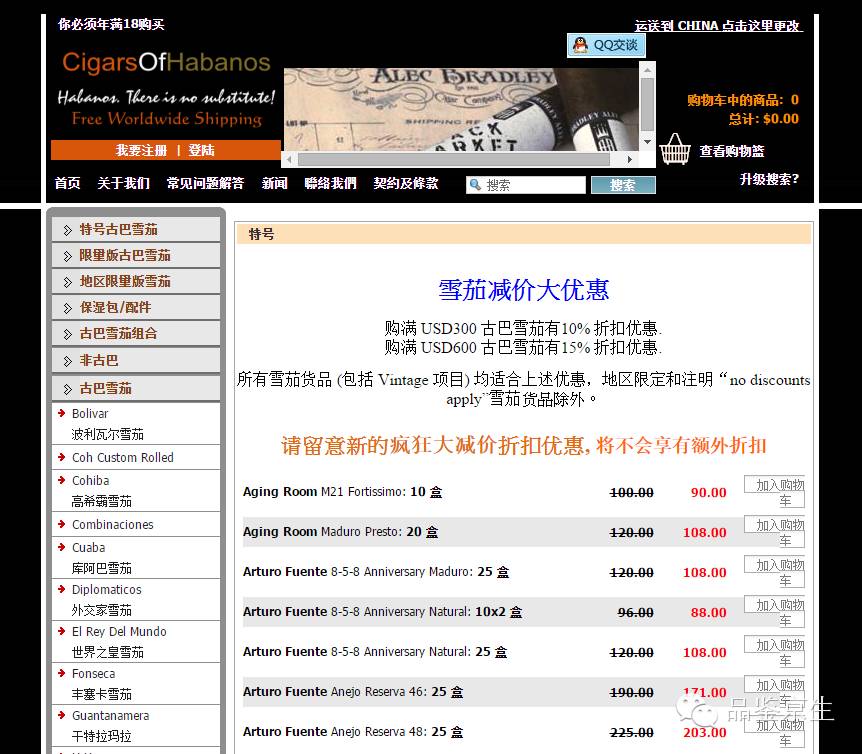Open the Cuaba brand link
The width and height of the screenshot is (862, 754).
(89, 548)
